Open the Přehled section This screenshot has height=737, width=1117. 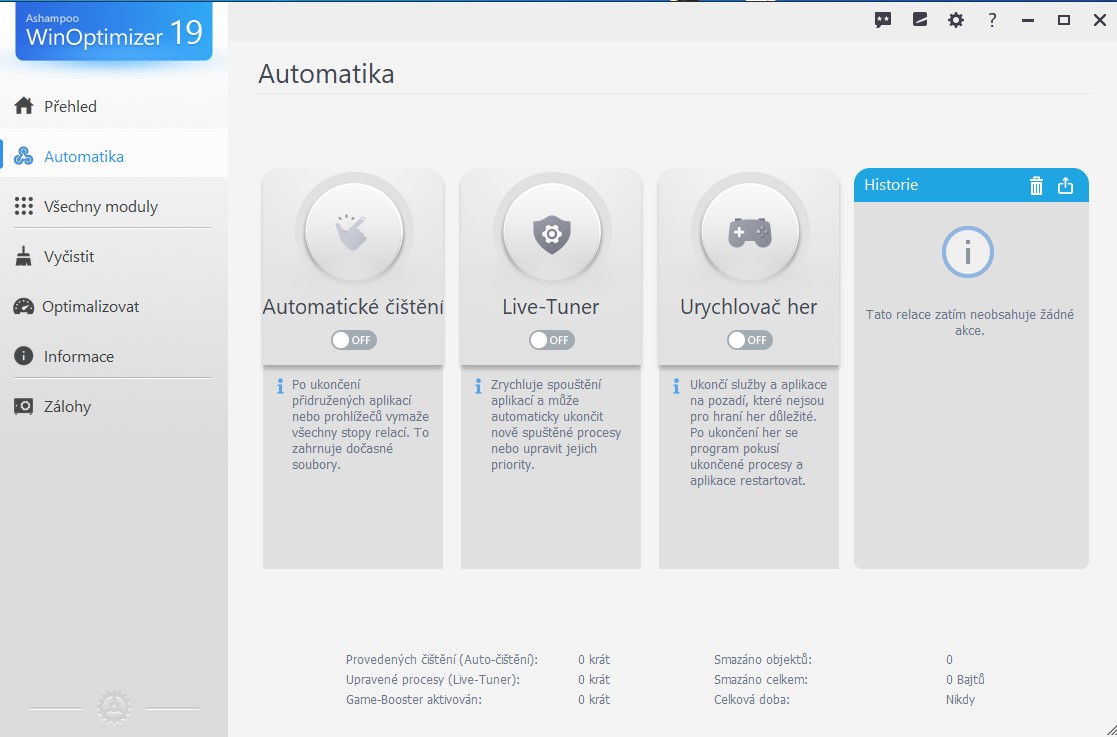click(70, 106)
